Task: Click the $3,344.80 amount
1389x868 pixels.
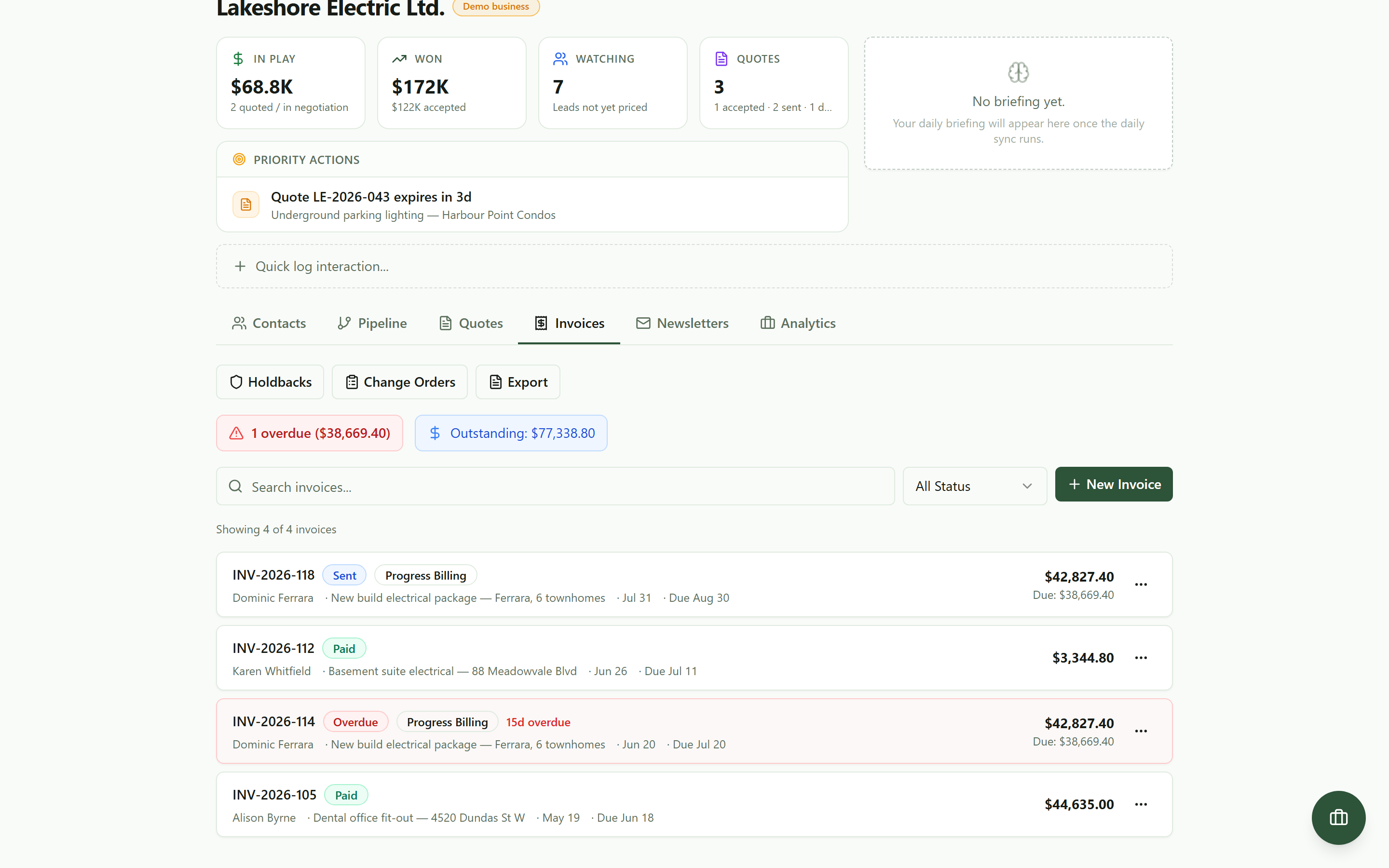Action: (x=1082, y=658)
